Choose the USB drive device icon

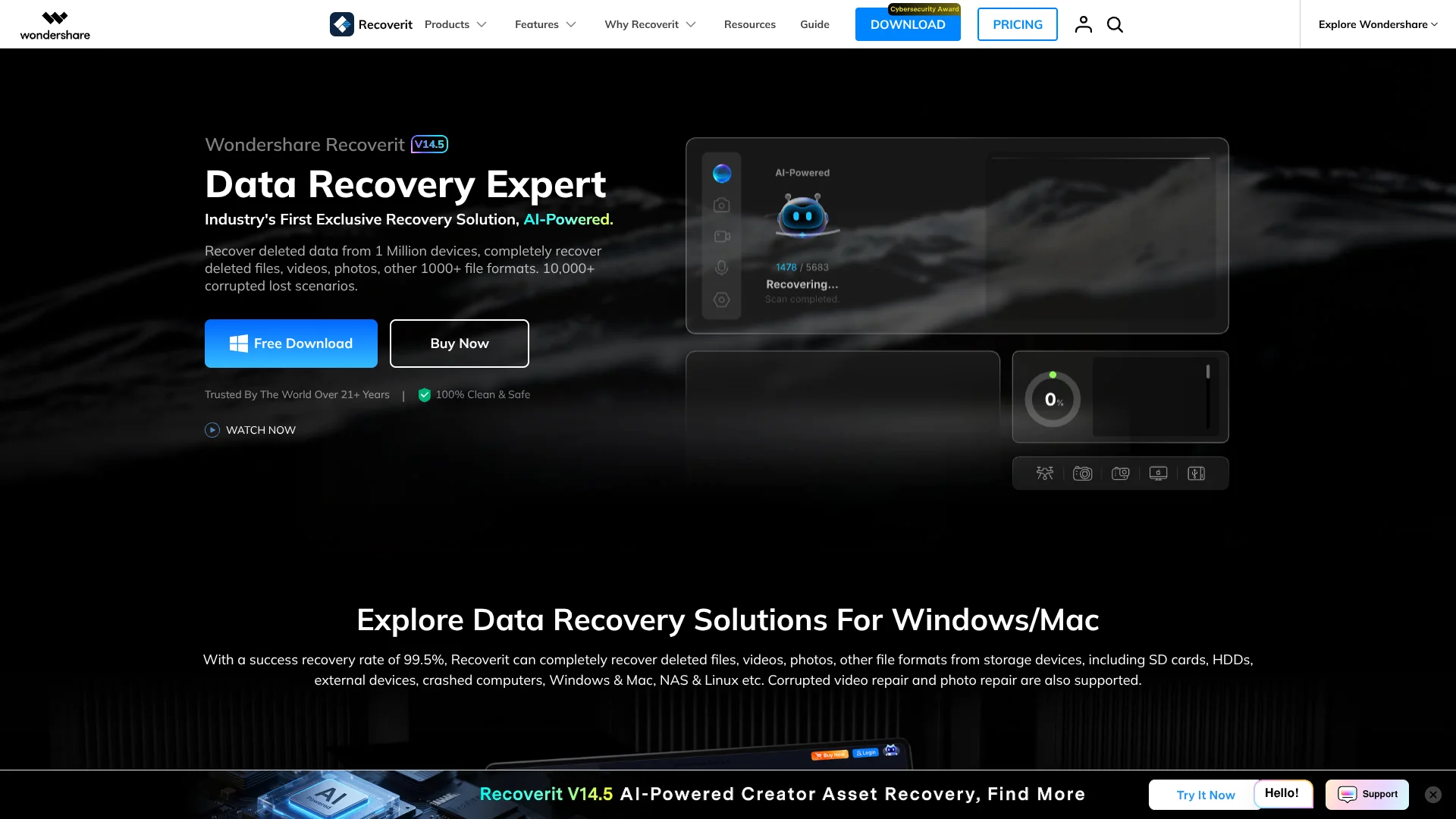(x=1197, y=473)
